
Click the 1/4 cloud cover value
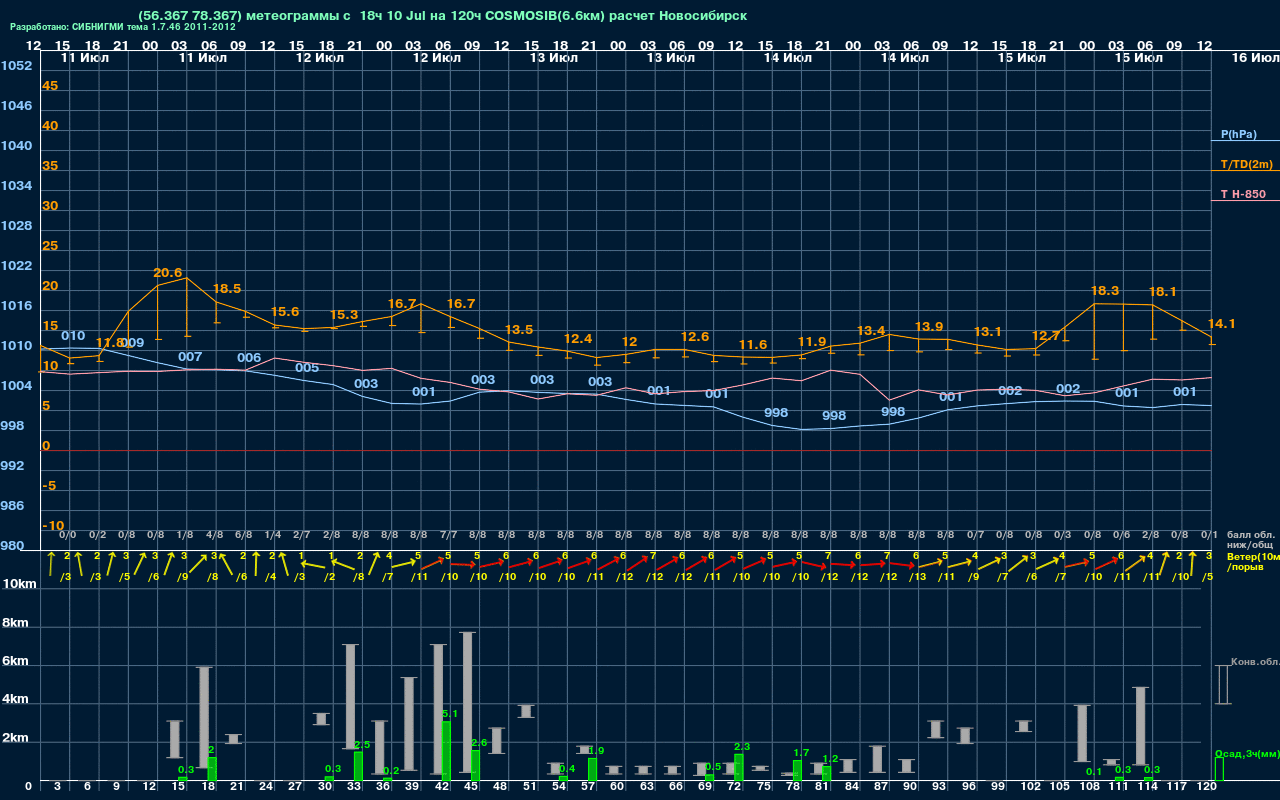tap(272, 536)
